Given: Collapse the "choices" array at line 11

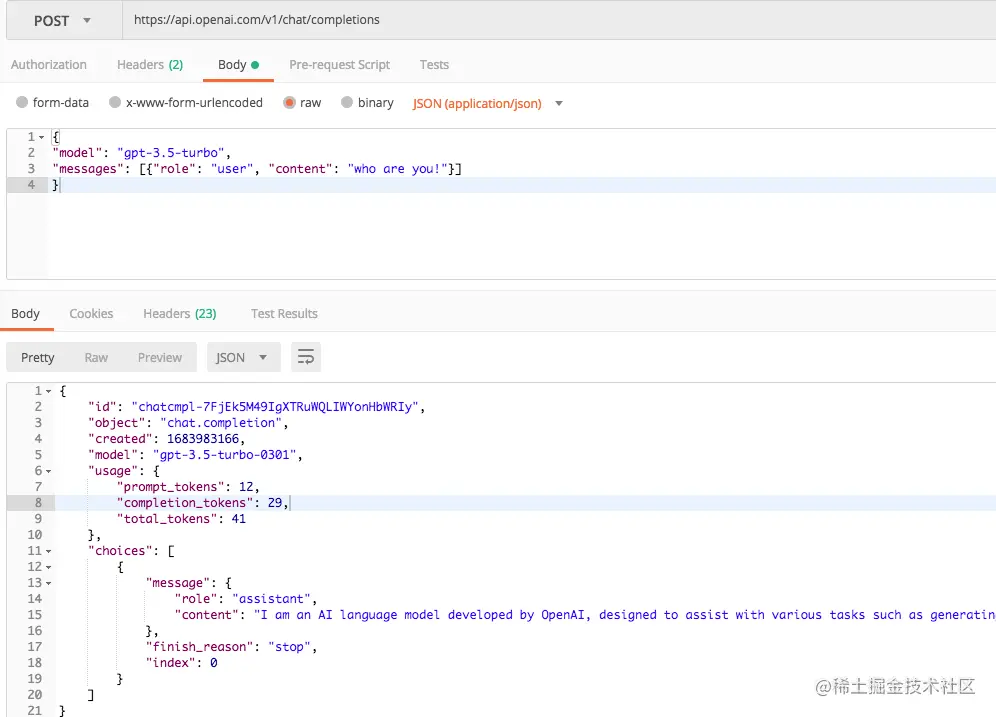Looking at the screenshot, I should pos(48,551).
